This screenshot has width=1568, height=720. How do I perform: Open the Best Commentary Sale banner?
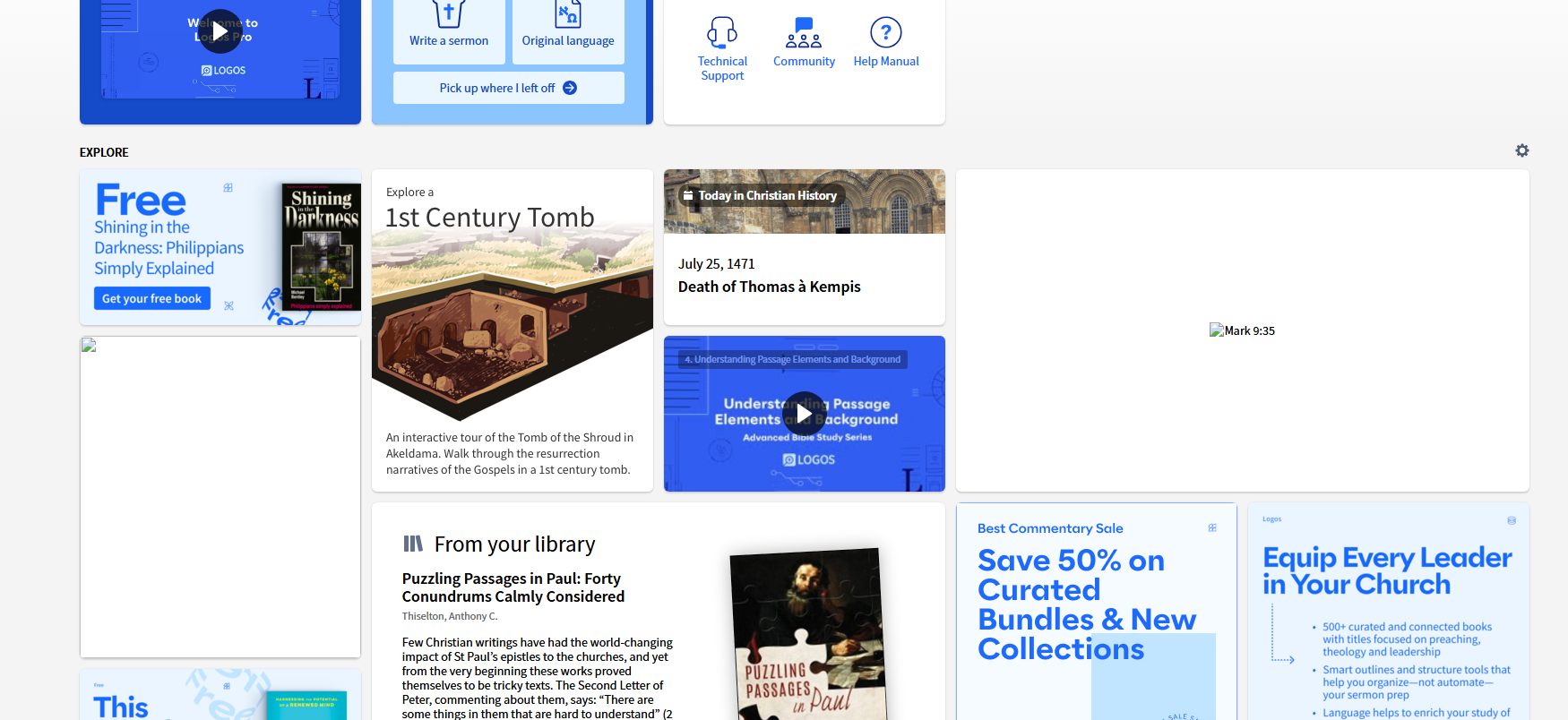coord(1097,612)
